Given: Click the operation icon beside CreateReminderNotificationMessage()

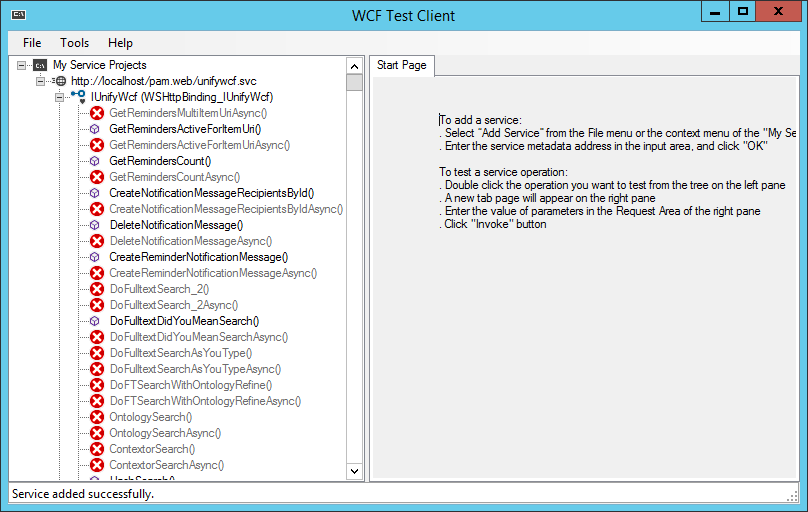Looking at the screenshot, I should tap(95, 257).
